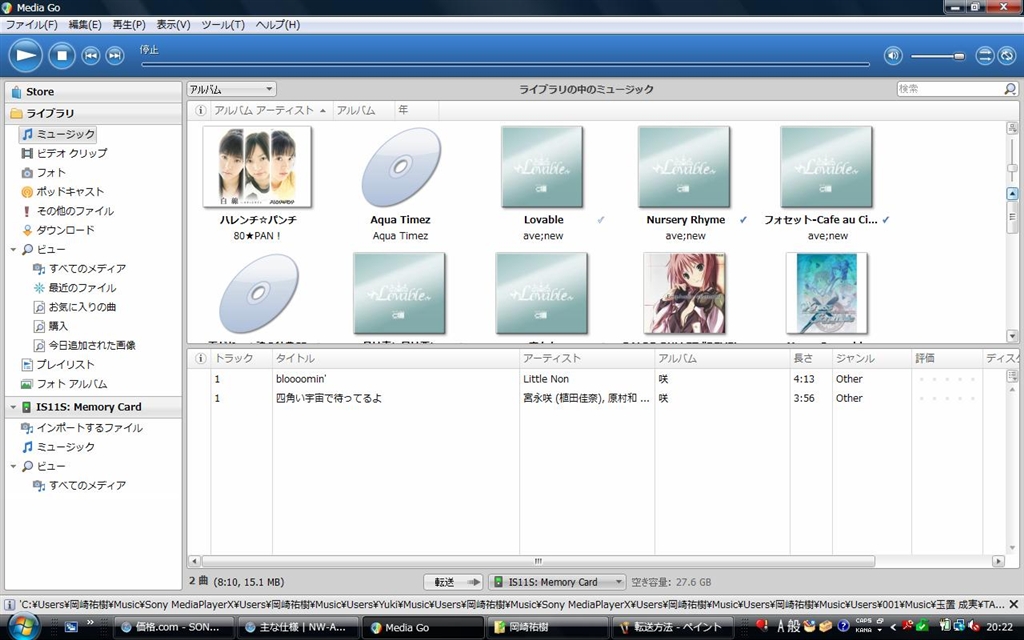Collapse the IS11S: Memory Card section
This screenshot has width=1024, height=640.
tap(13, 407)
